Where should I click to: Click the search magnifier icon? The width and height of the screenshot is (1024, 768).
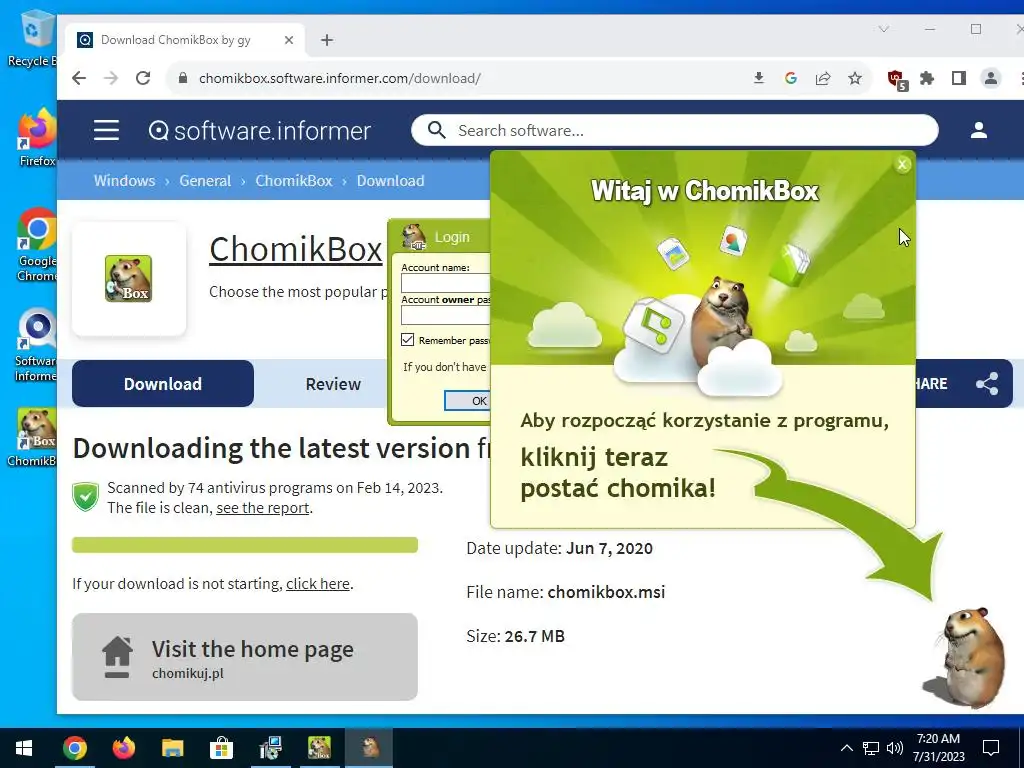[436, 130]
